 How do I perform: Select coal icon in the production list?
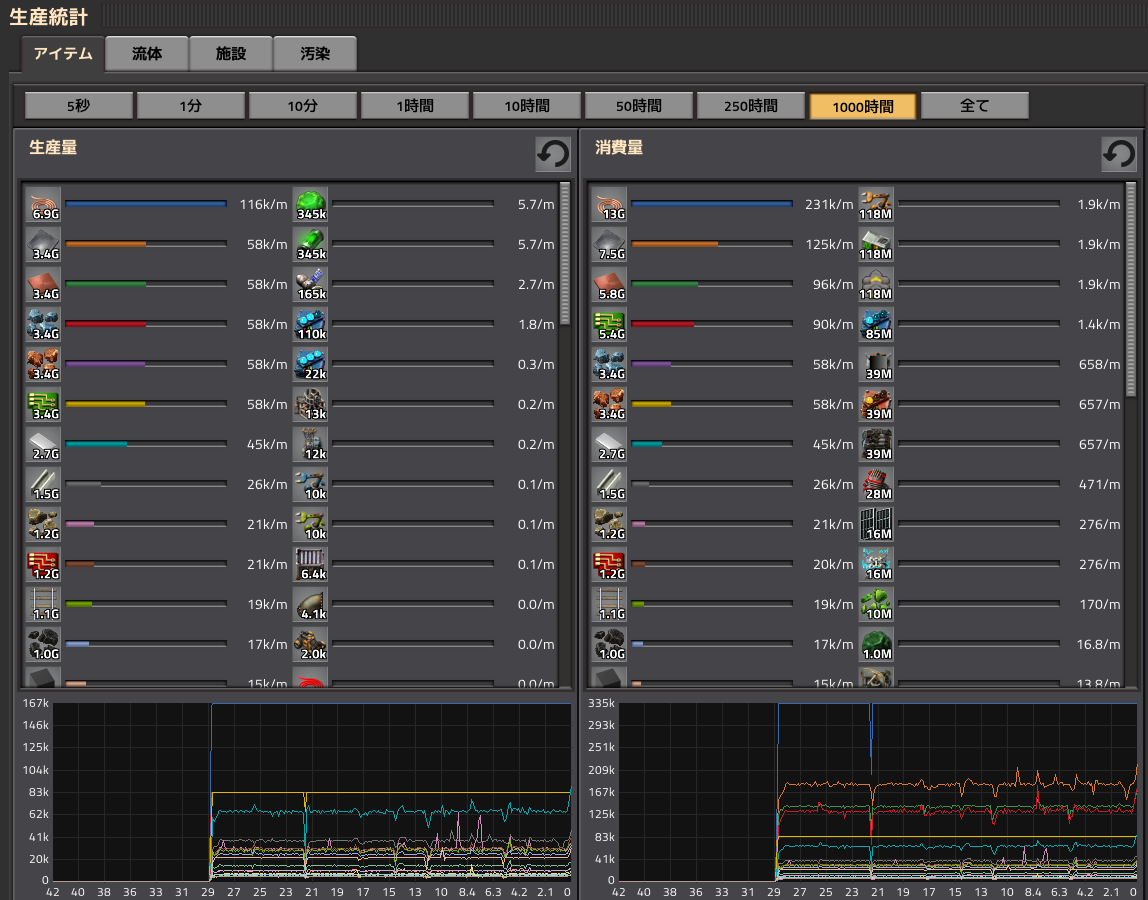pyautogui.click(x=43, y=645)
